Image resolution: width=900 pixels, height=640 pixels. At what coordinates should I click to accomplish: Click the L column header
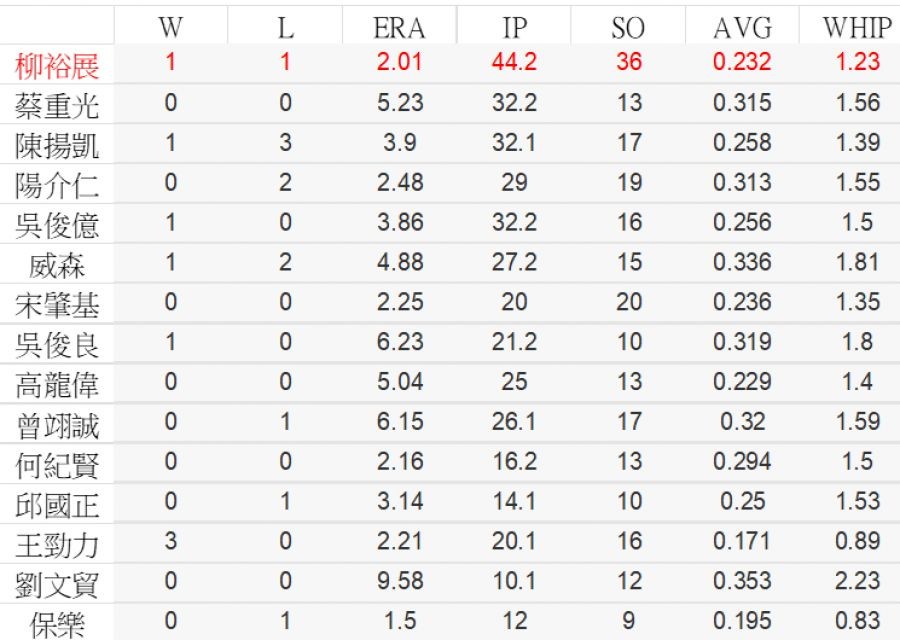[285, 28]
